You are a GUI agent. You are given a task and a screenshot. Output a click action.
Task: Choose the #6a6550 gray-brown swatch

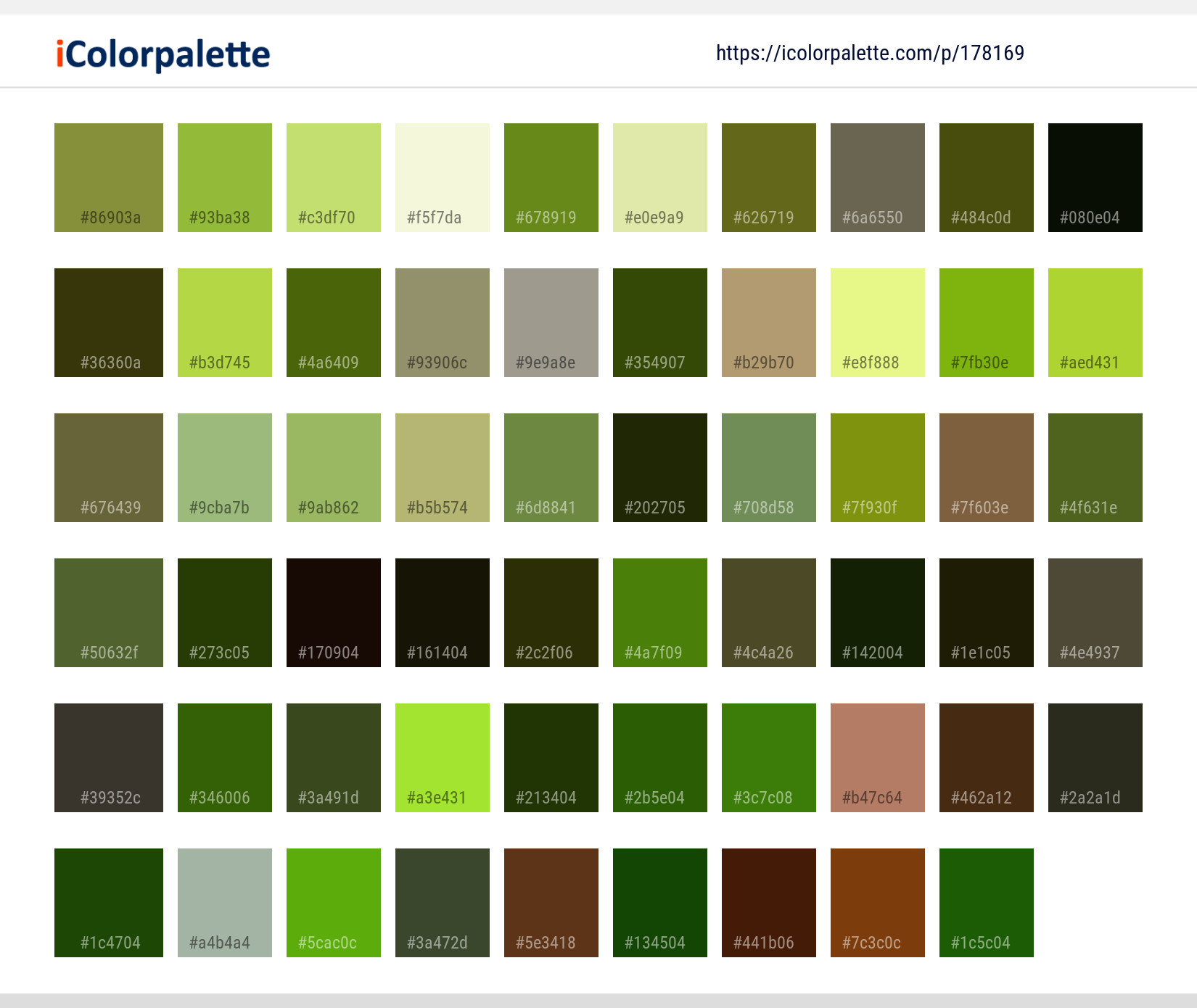878,178
